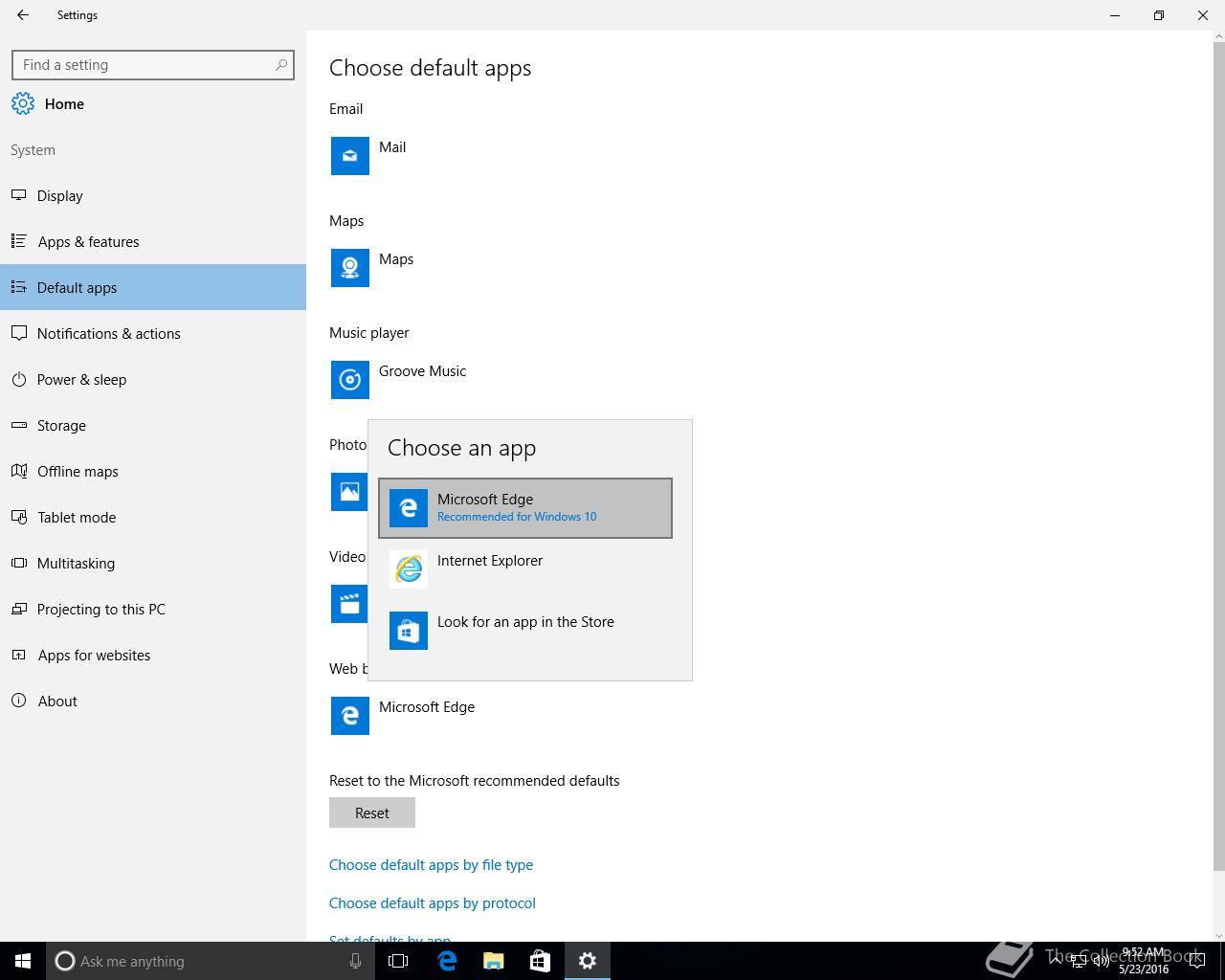Click the Movies & TV video player icon
Screen dimensions: 1225x980
click(x=349, y=604)
